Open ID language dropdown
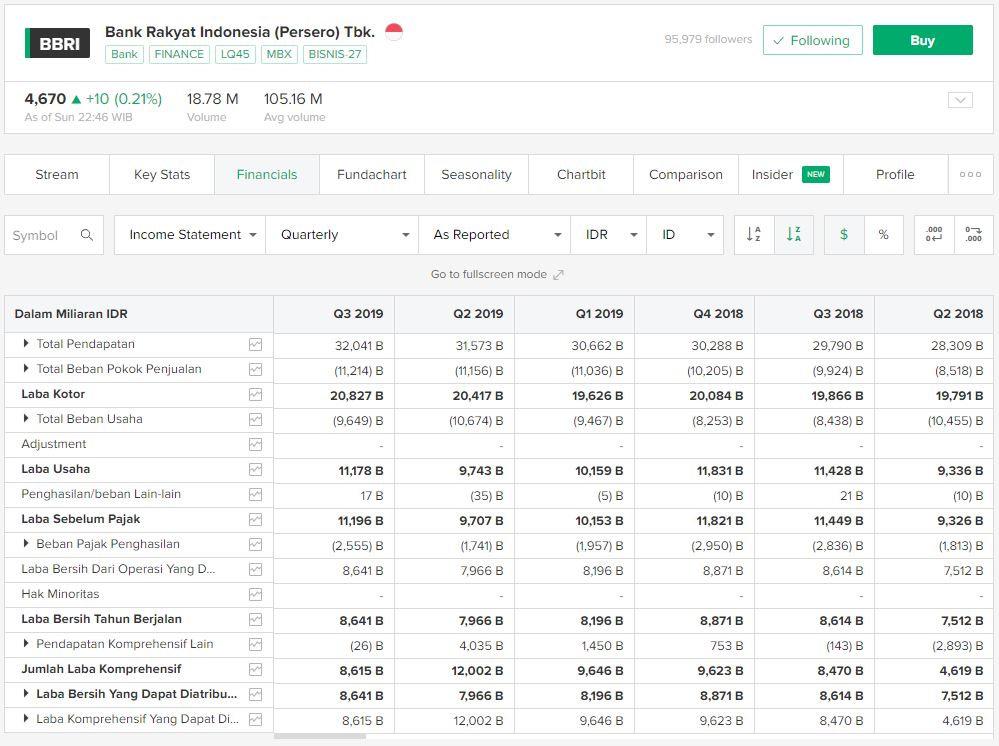 pos(685,234)
